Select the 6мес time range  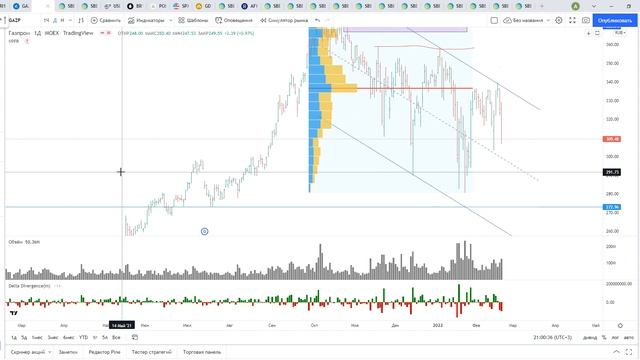coord(69,338)
